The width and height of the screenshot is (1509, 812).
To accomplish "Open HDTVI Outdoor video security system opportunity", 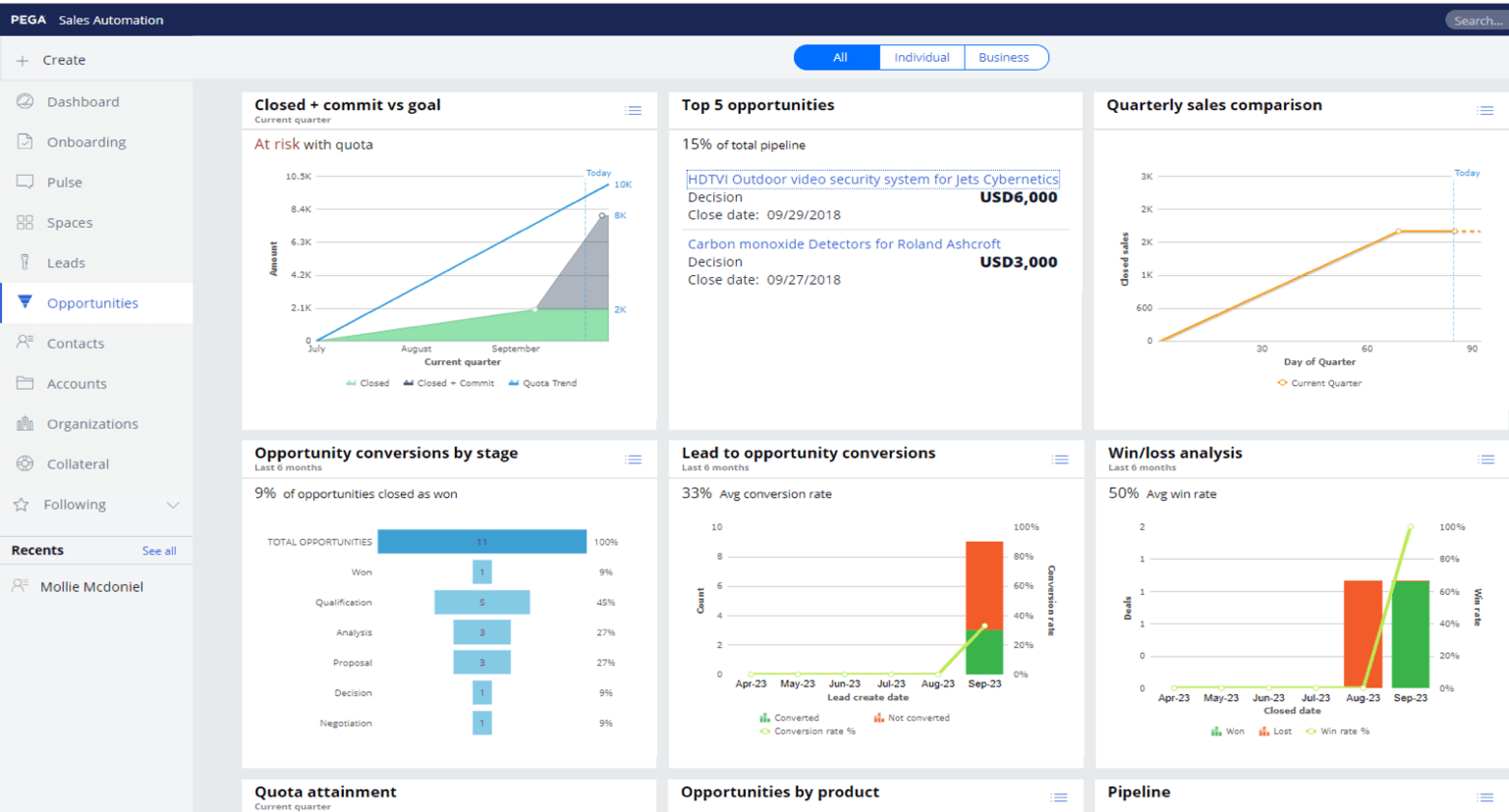I will (x=872, y=180).
